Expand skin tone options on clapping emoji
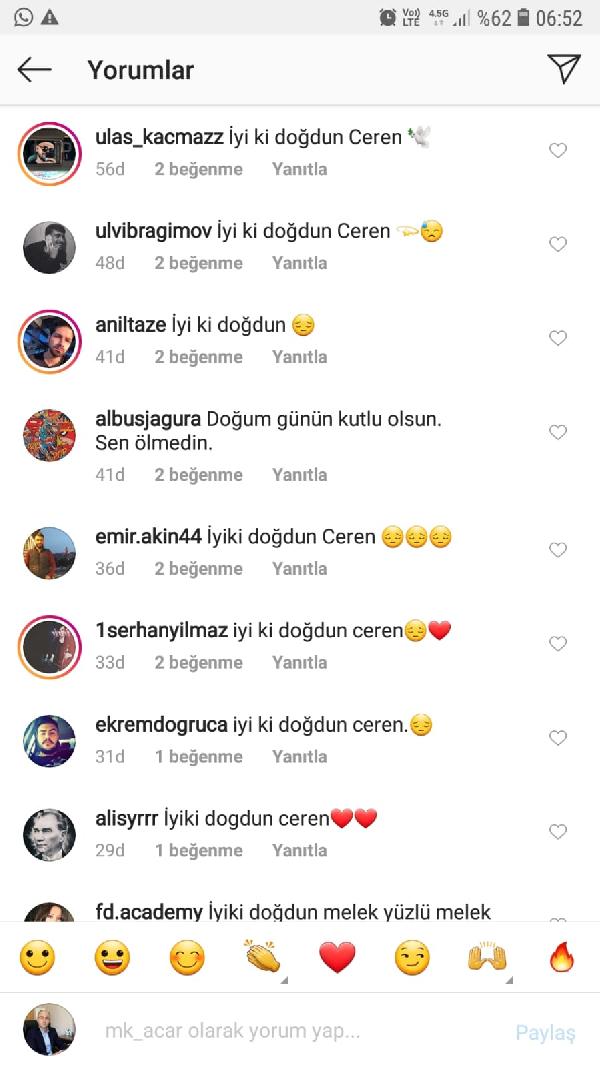The width and height of the screenshot is (600, 1067). (285, 980)
